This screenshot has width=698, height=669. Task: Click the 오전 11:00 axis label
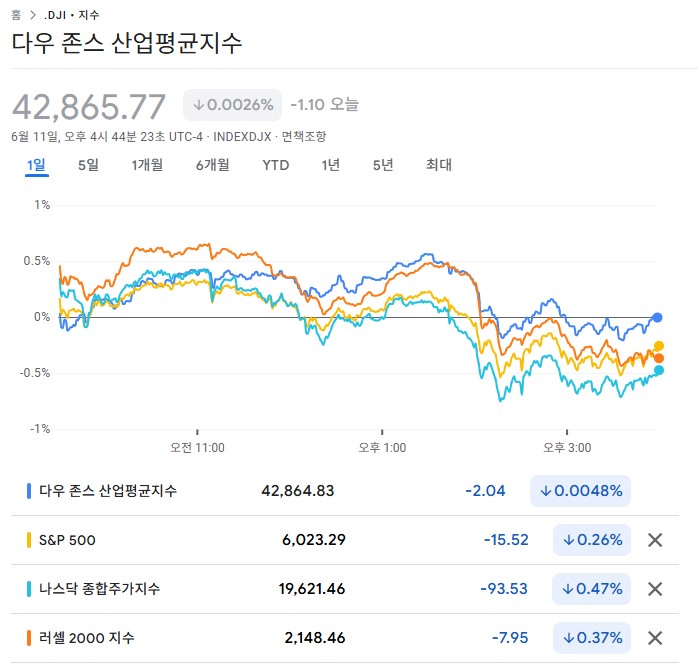pos(197,448)
